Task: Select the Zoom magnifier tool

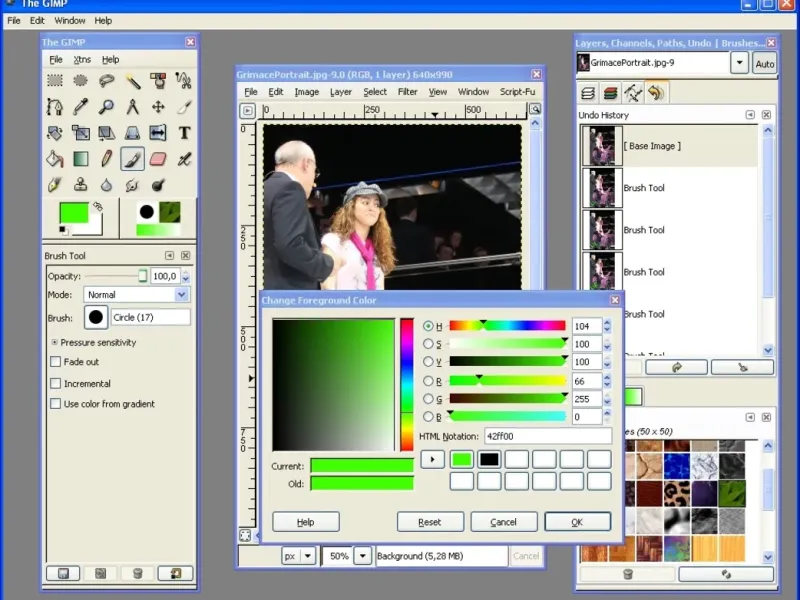Action: tap(106, 107)
